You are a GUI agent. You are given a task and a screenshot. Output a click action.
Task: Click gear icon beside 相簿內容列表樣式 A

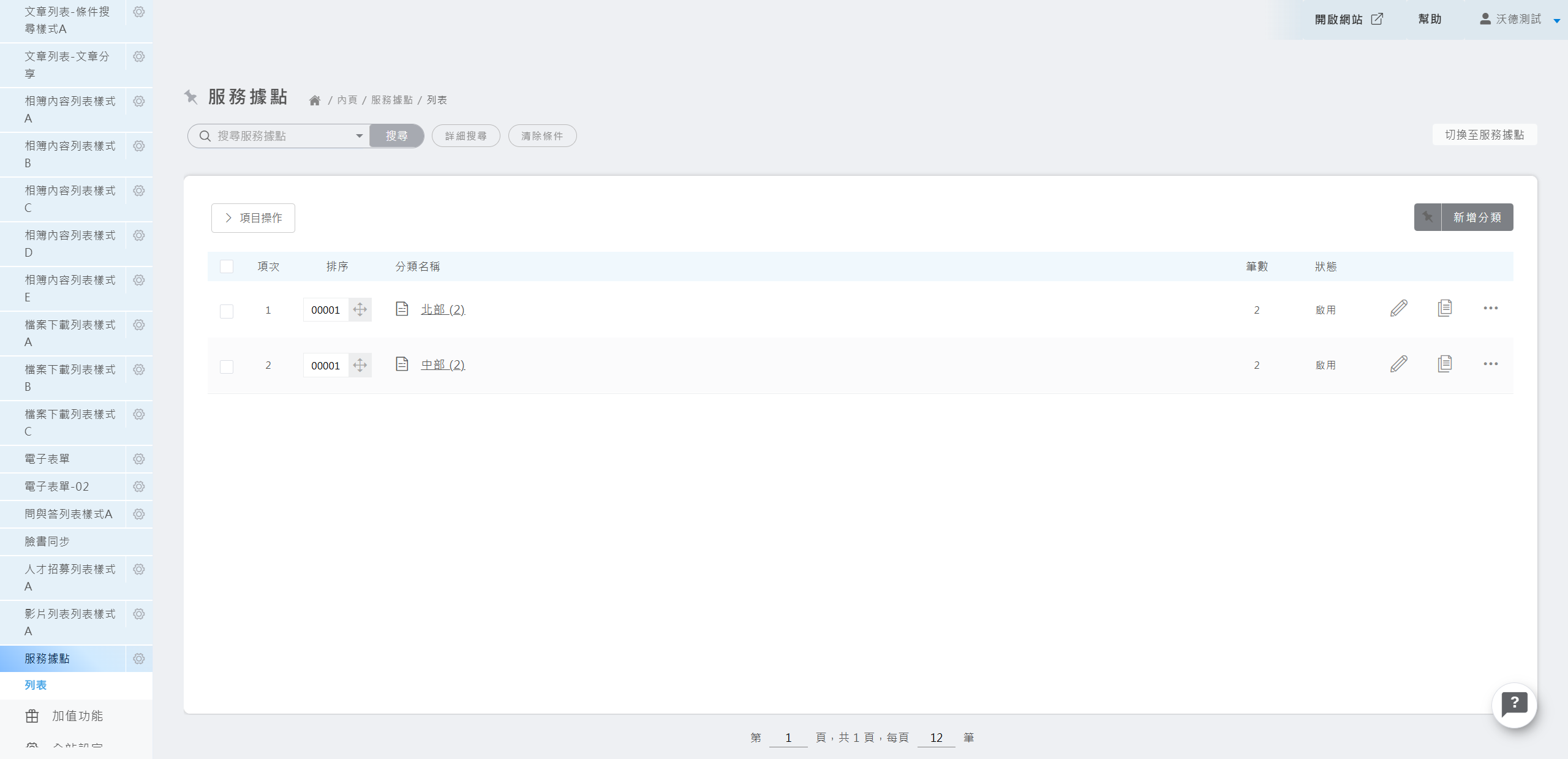pos(139,101)
